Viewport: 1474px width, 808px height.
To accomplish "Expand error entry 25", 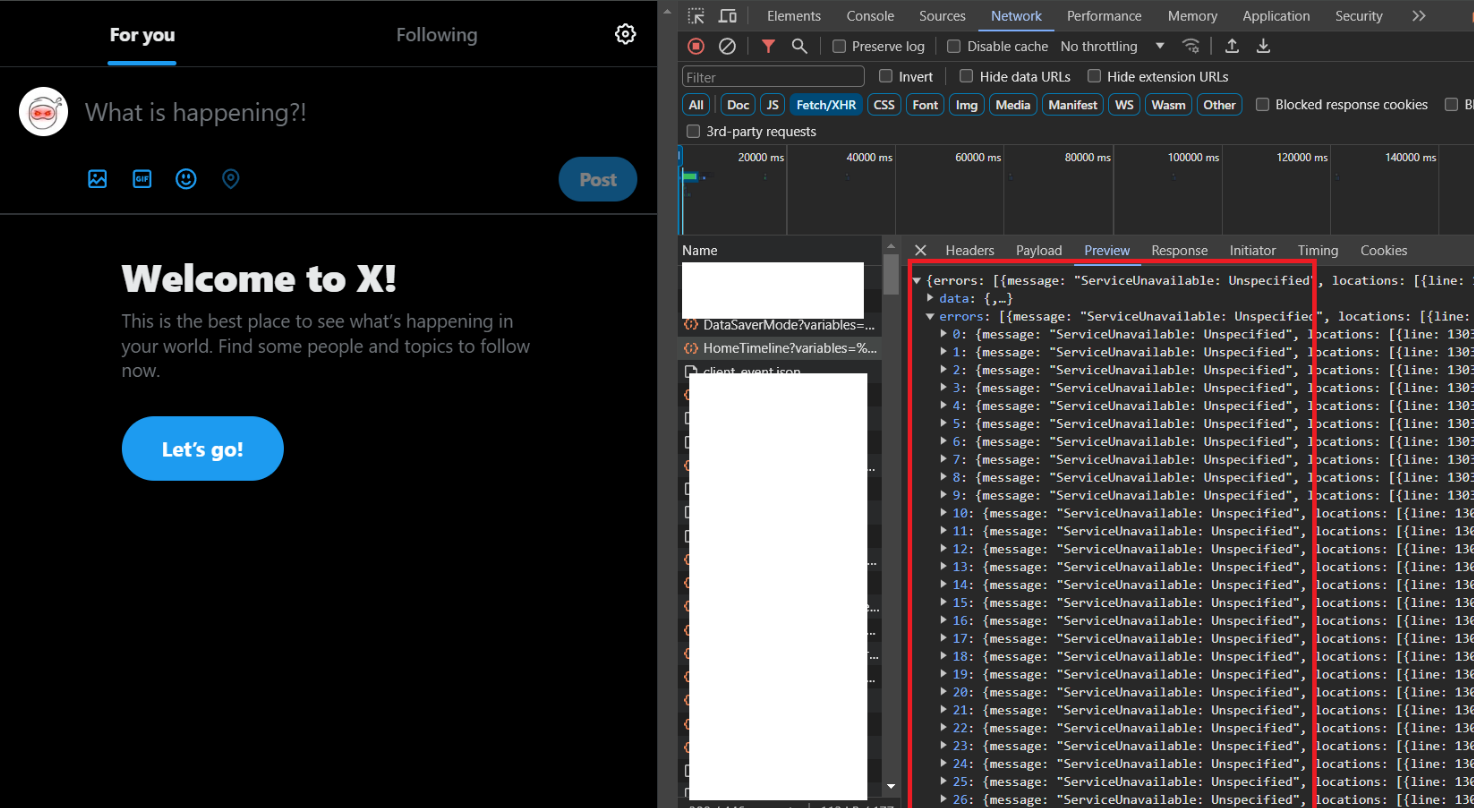I will (944, 782).
